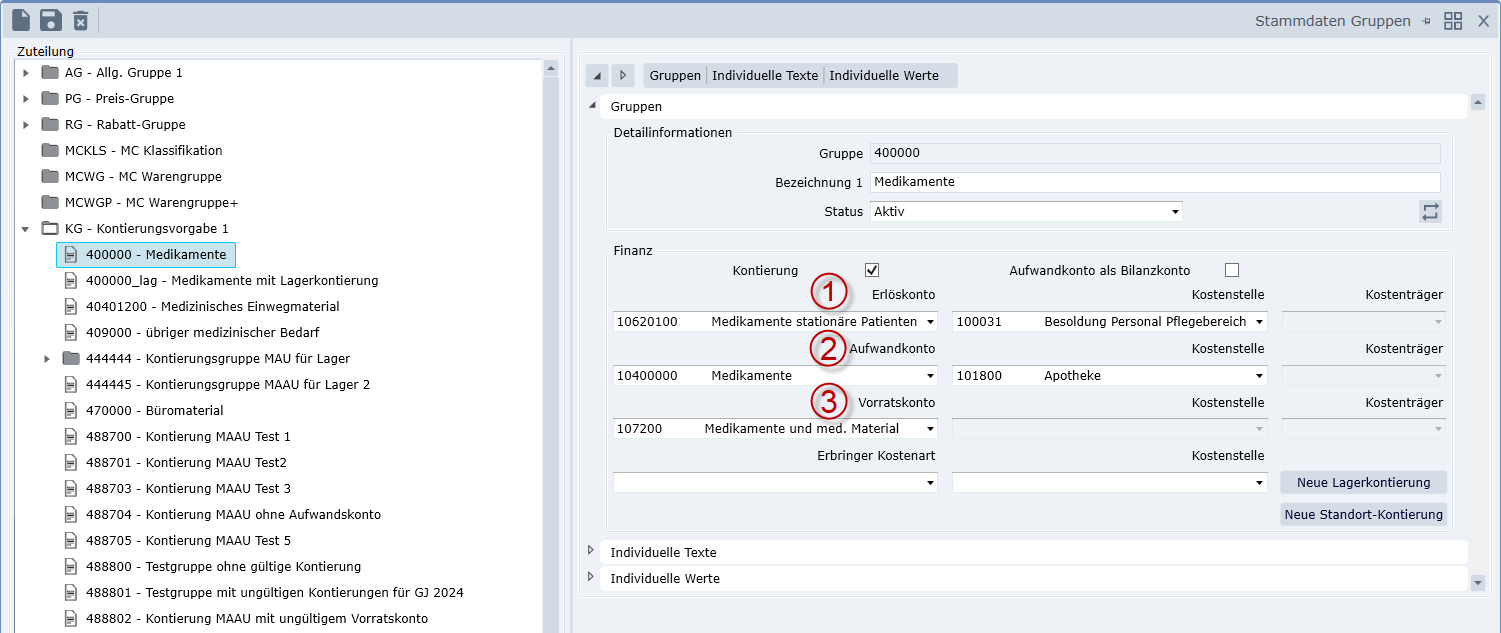Screen dimensions: 1501x633
Task: Click the delete trash icon in toolbar
Action: [81, 20]
